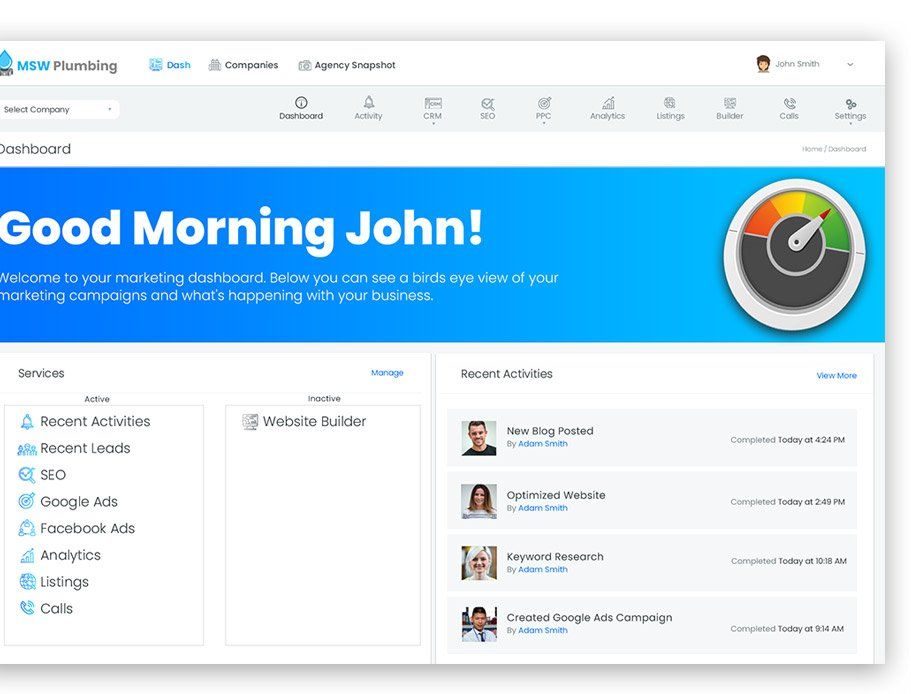This screenshot has height=694, width=911.
Task: Open the Analytics chart icon in toolbar
Action: coord(608,103)
